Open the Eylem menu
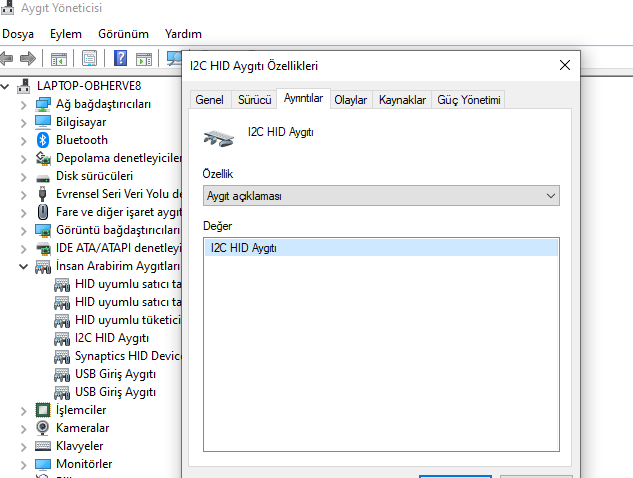Image resolution: width=633 pixels, height=478 pixels. pyautogui.click(x=66, y=34)
